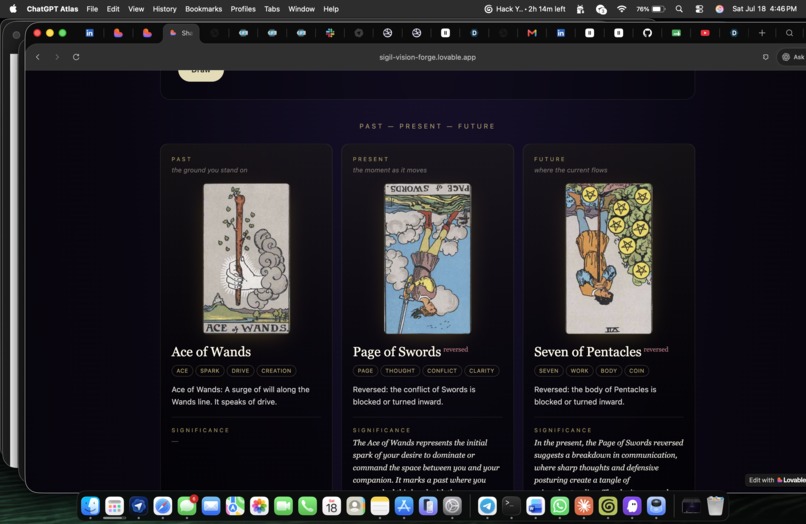Click the Ace of Wands card image
This screenshot has width=806, height=524.
(246, 259)
